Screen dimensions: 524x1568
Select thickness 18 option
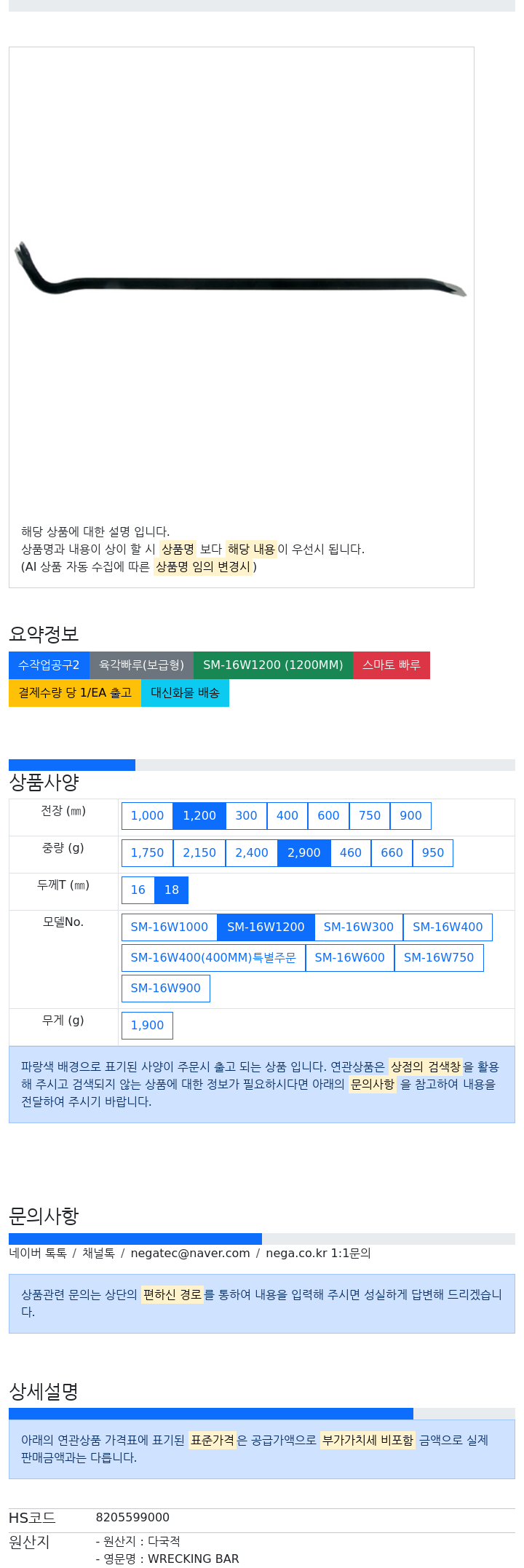tap(172, 890)
